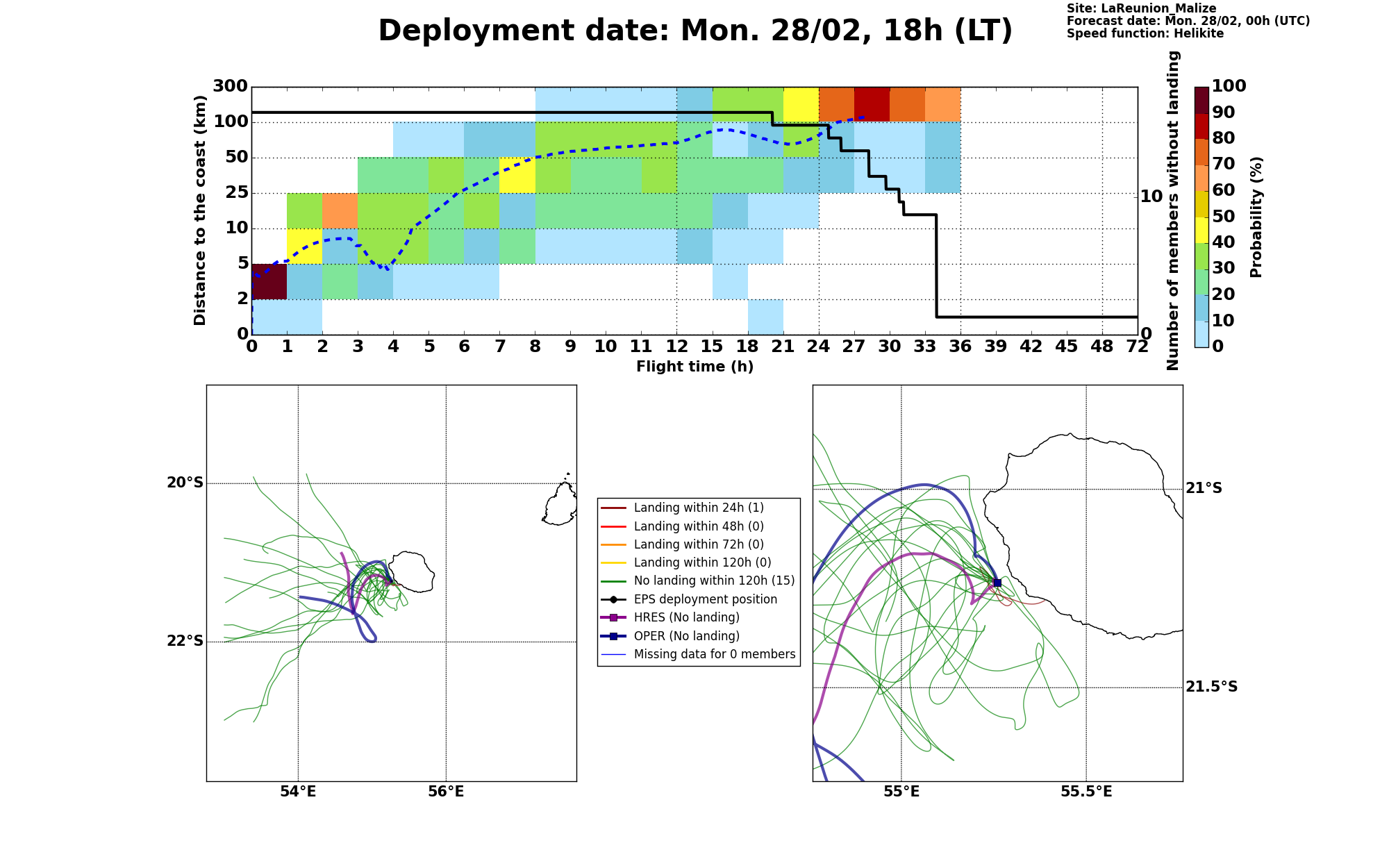The image size is (1389, 868).
Task: Click the "300" distance tick label
Action: (x=230, y=86)
